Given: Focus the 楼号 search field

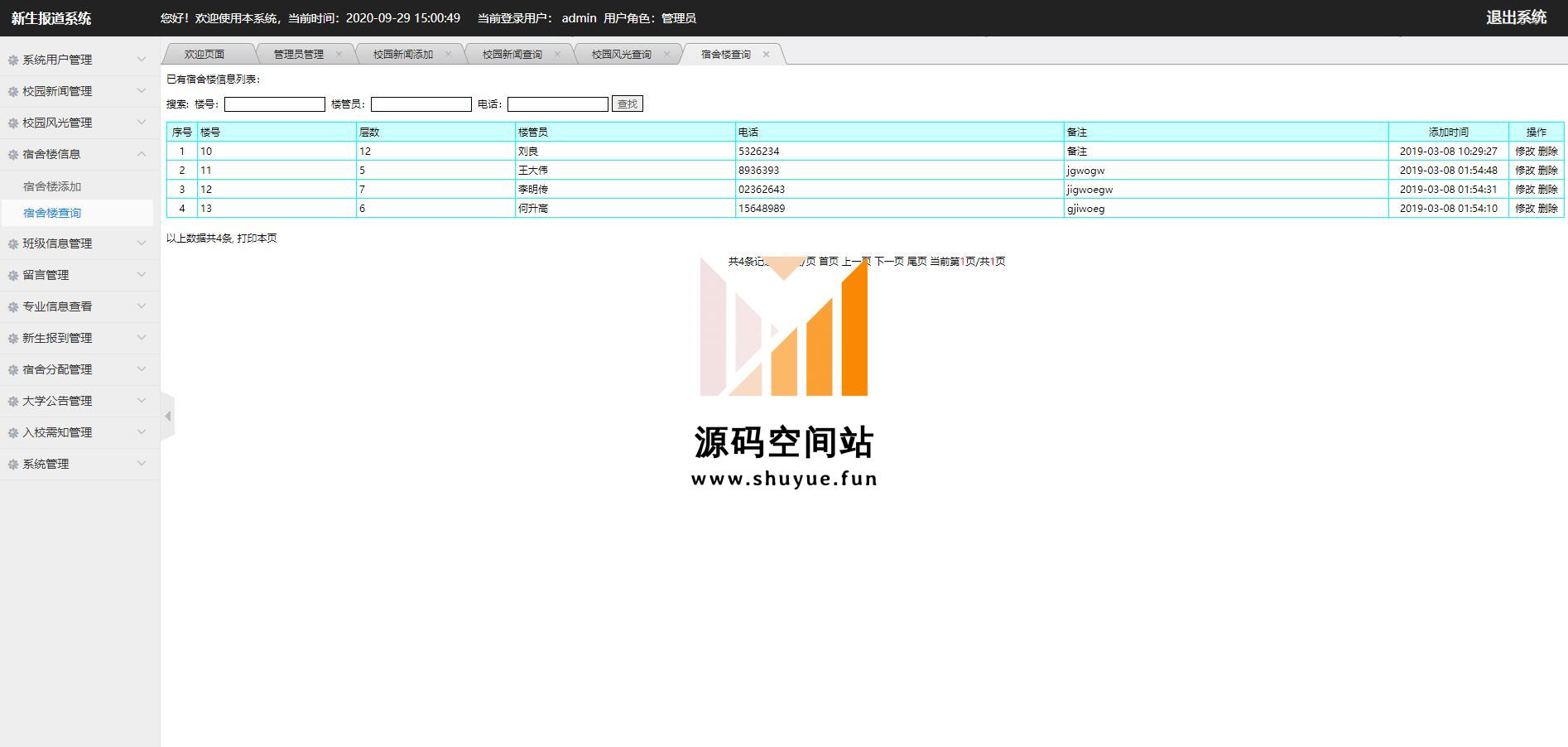Looking at the screenshot, I should pyautogui.click(x=275, y=104).
